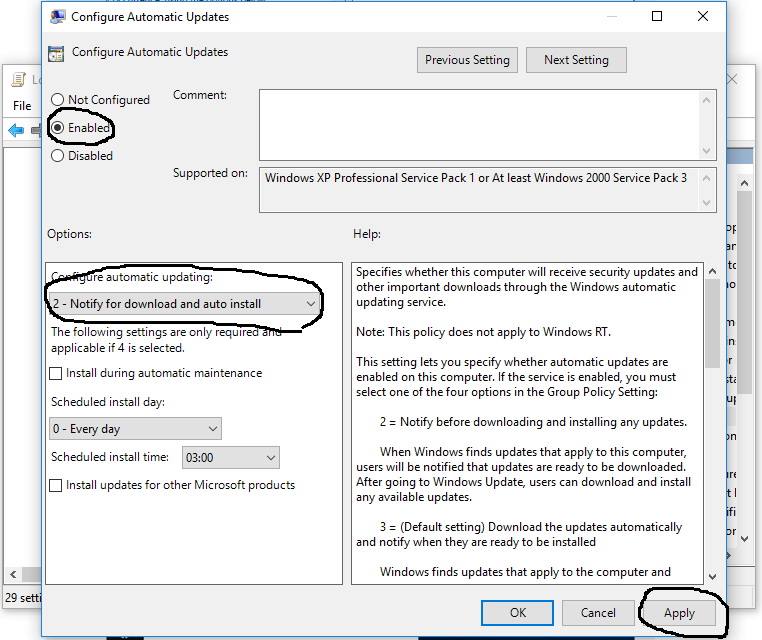Click 'Note: This policy does not apply' text
Image resolution: width=762 pixels, height=640 pixels.
point(483,332)
